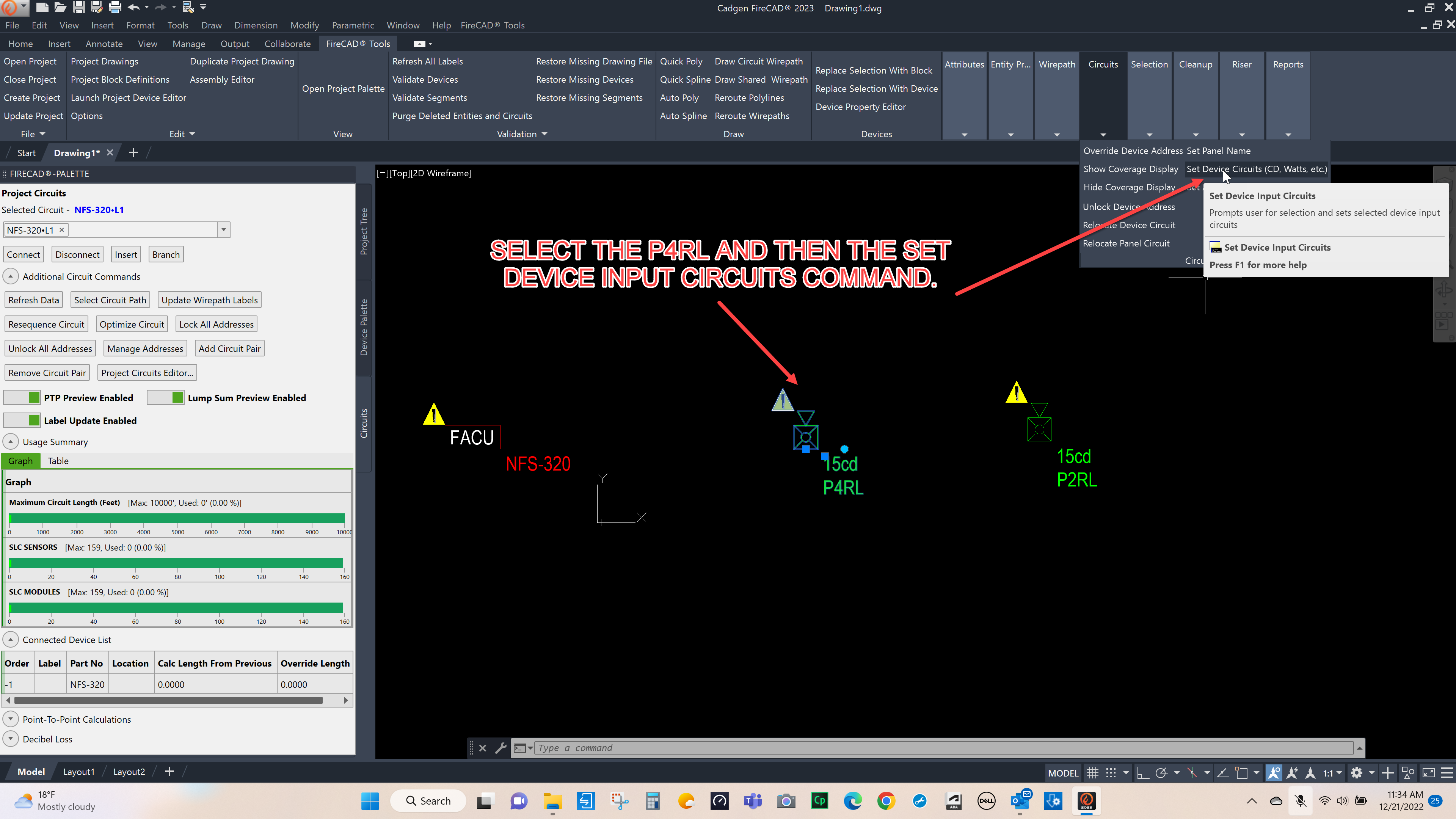Click the Redo arrow icon
Viewport: 1456px width, 819px height.
point(160,7)
